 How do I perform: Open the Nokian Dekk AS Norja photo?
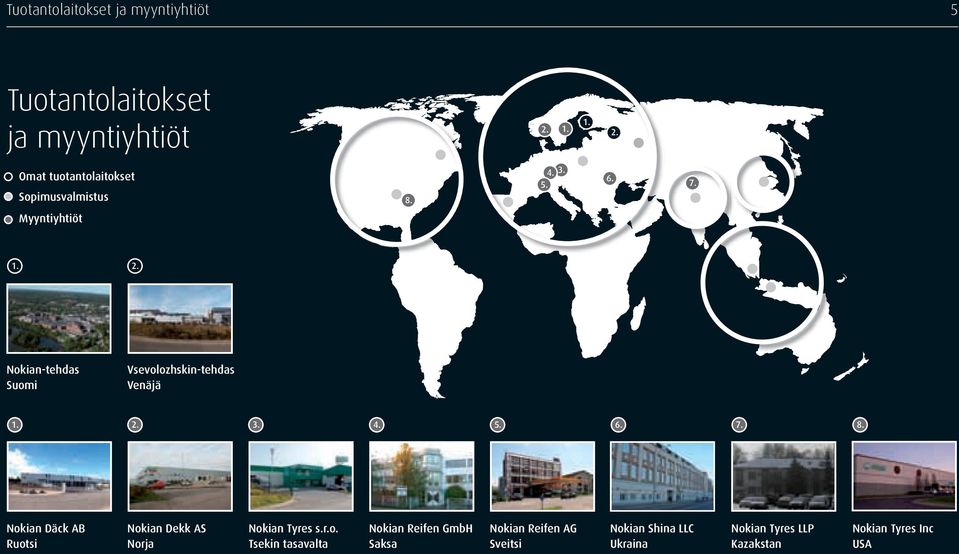click(x=180, y=476)
